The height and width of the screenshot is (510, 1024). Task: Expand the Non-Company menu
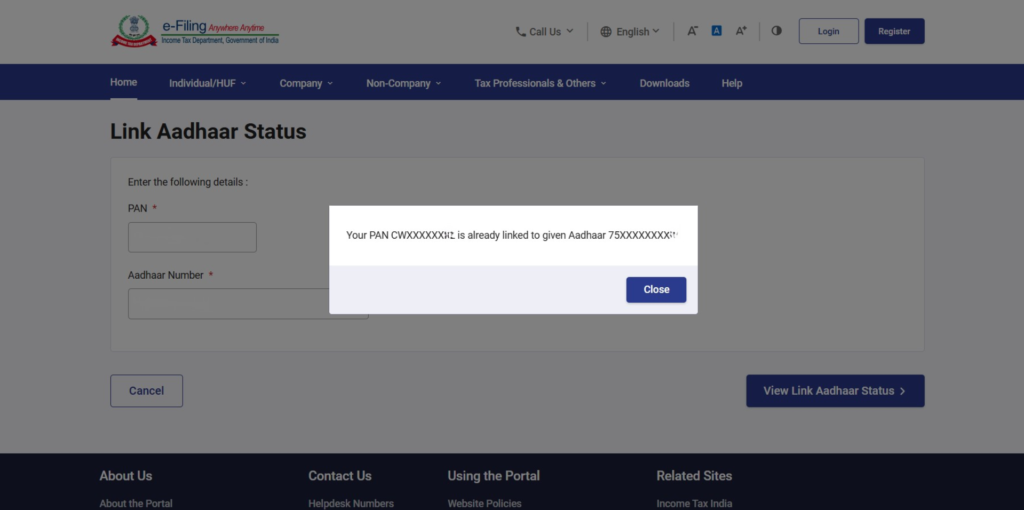tap(404, 83)
